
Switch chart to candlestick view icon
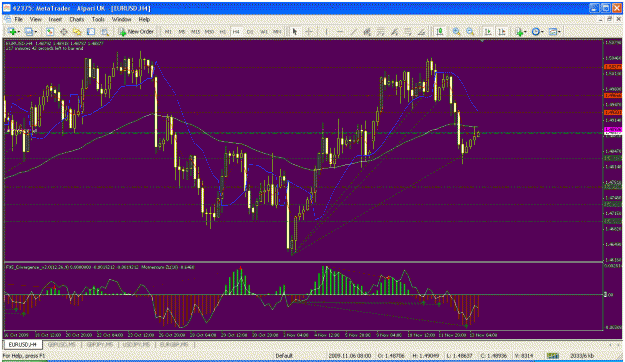click(440, 31)
